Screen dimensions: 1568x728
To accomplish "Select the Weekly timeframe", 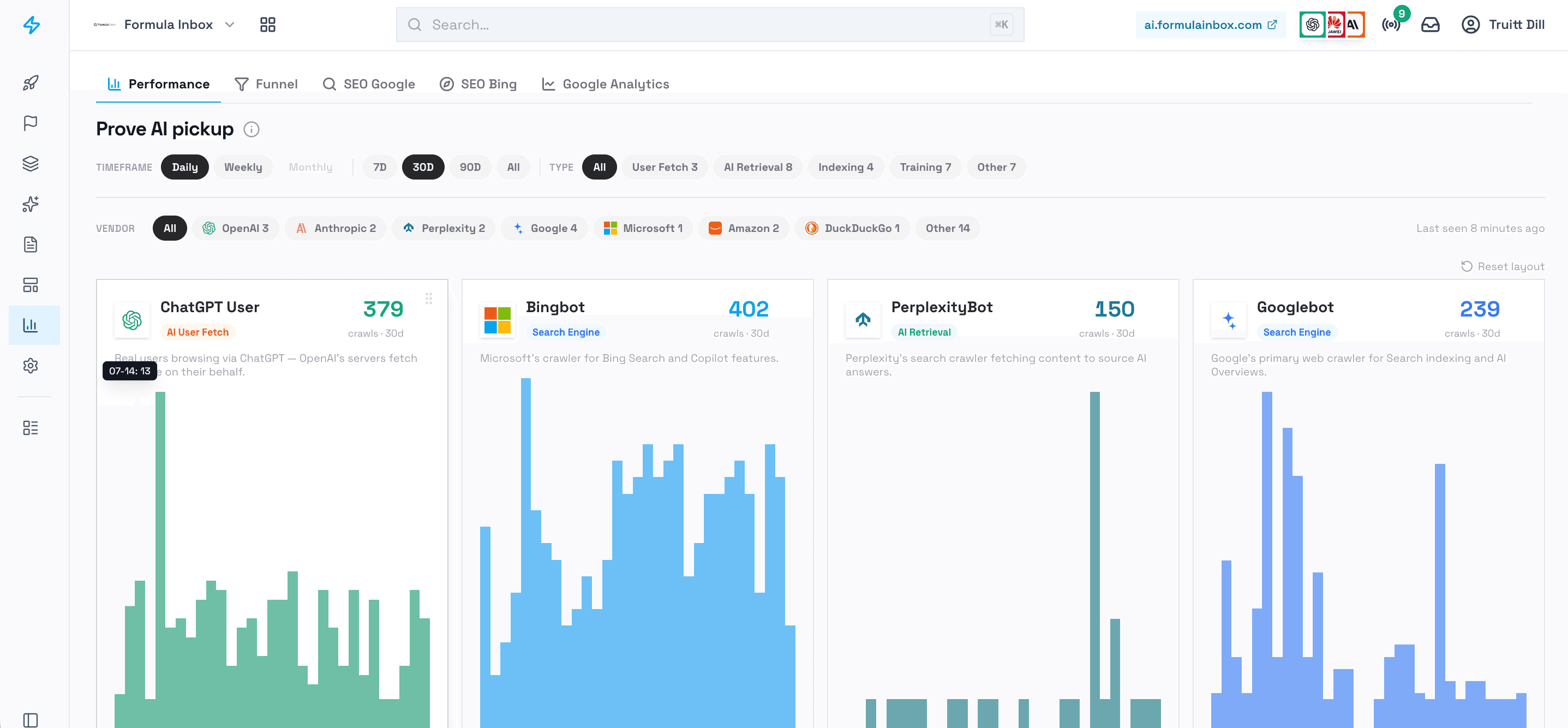I will (x=243, y=168).
